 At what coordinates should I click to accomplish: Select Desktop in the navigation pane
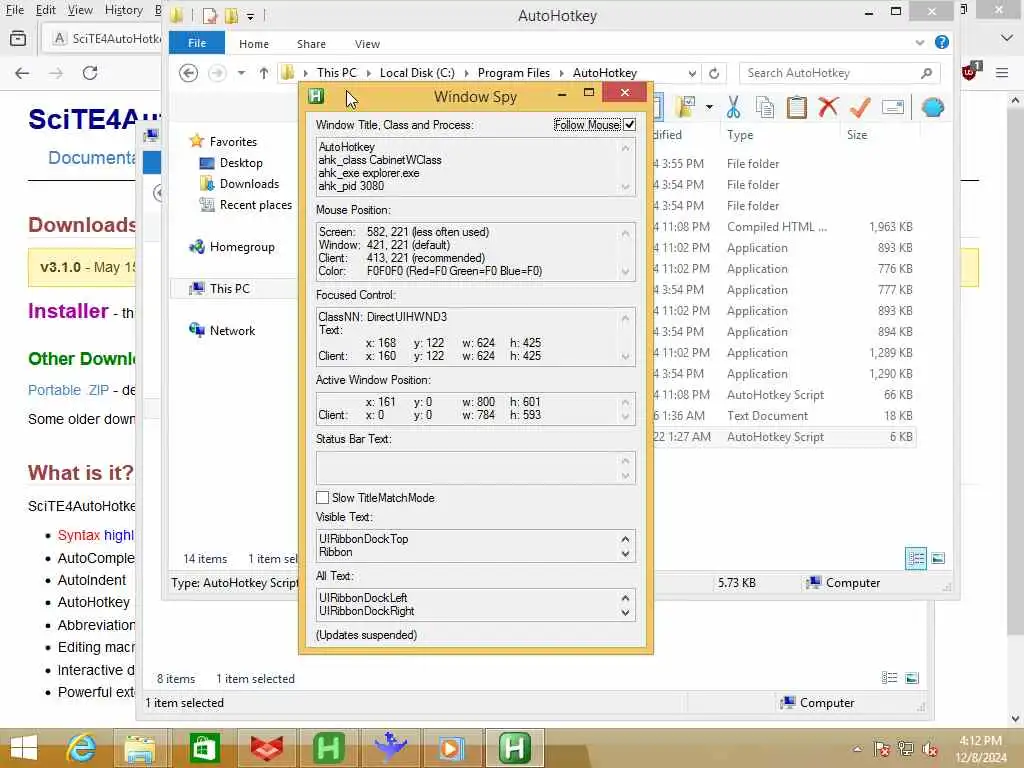tap(241, 163)
